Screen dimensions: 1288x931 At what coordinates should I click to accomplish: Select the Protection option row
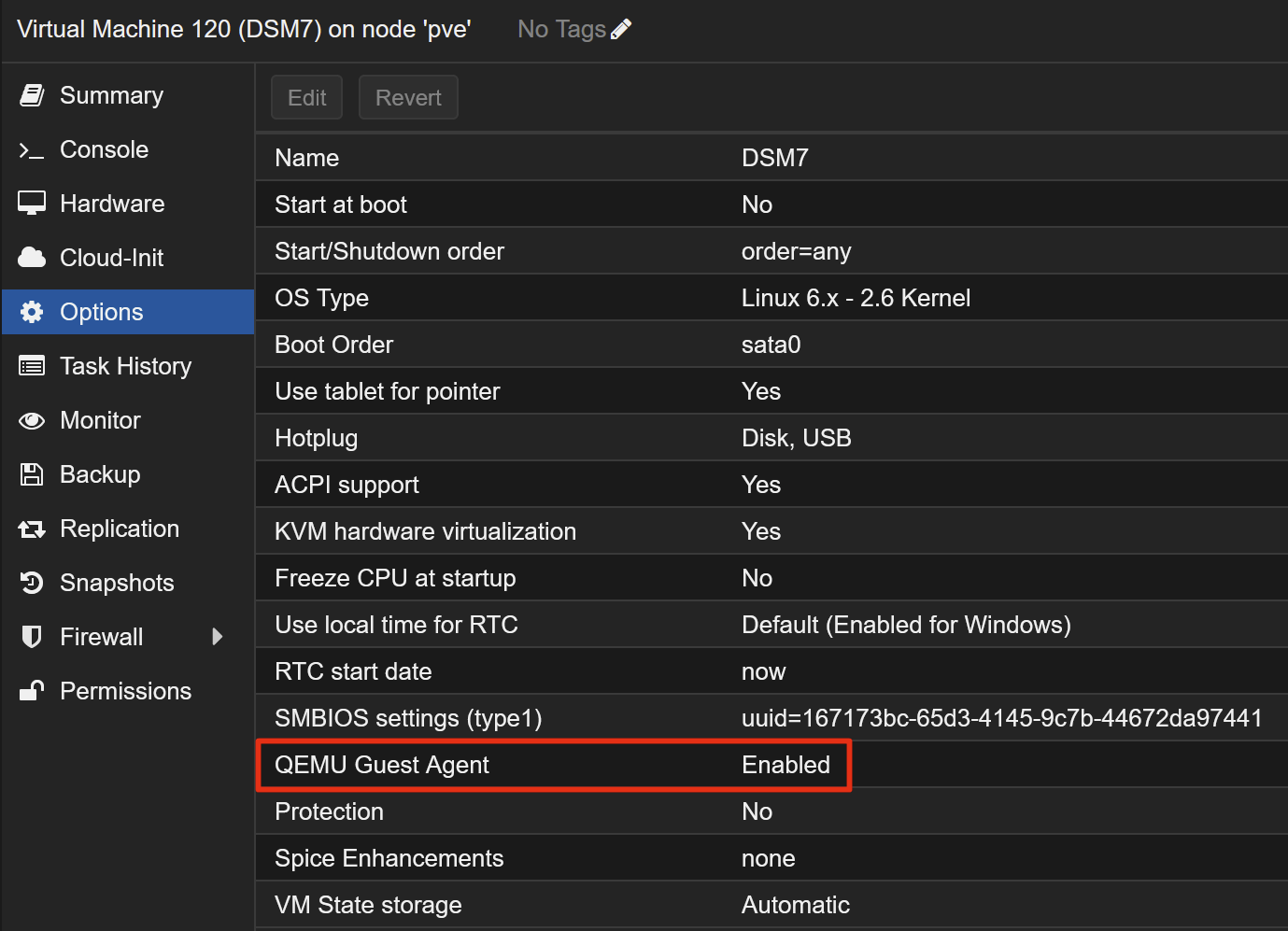(x=771, y=811)
